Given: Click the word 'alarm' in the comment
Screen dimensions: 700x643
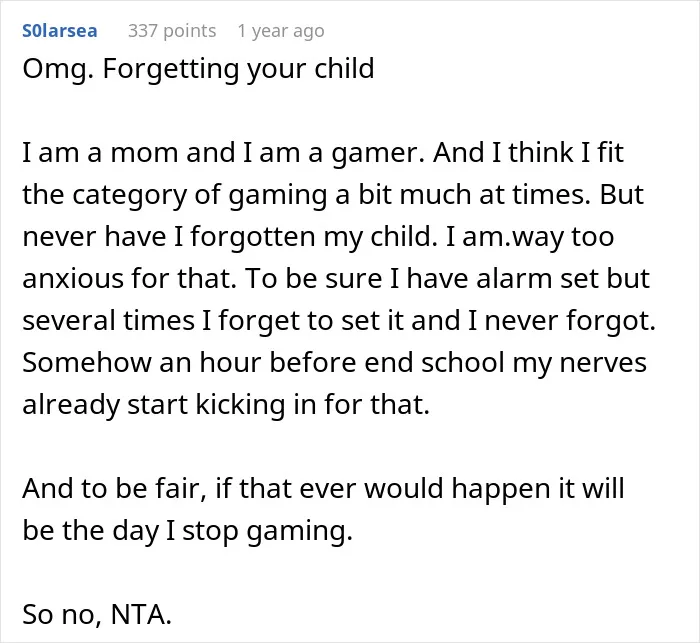Looking at the screenshot, I should (x=514, y=279).
